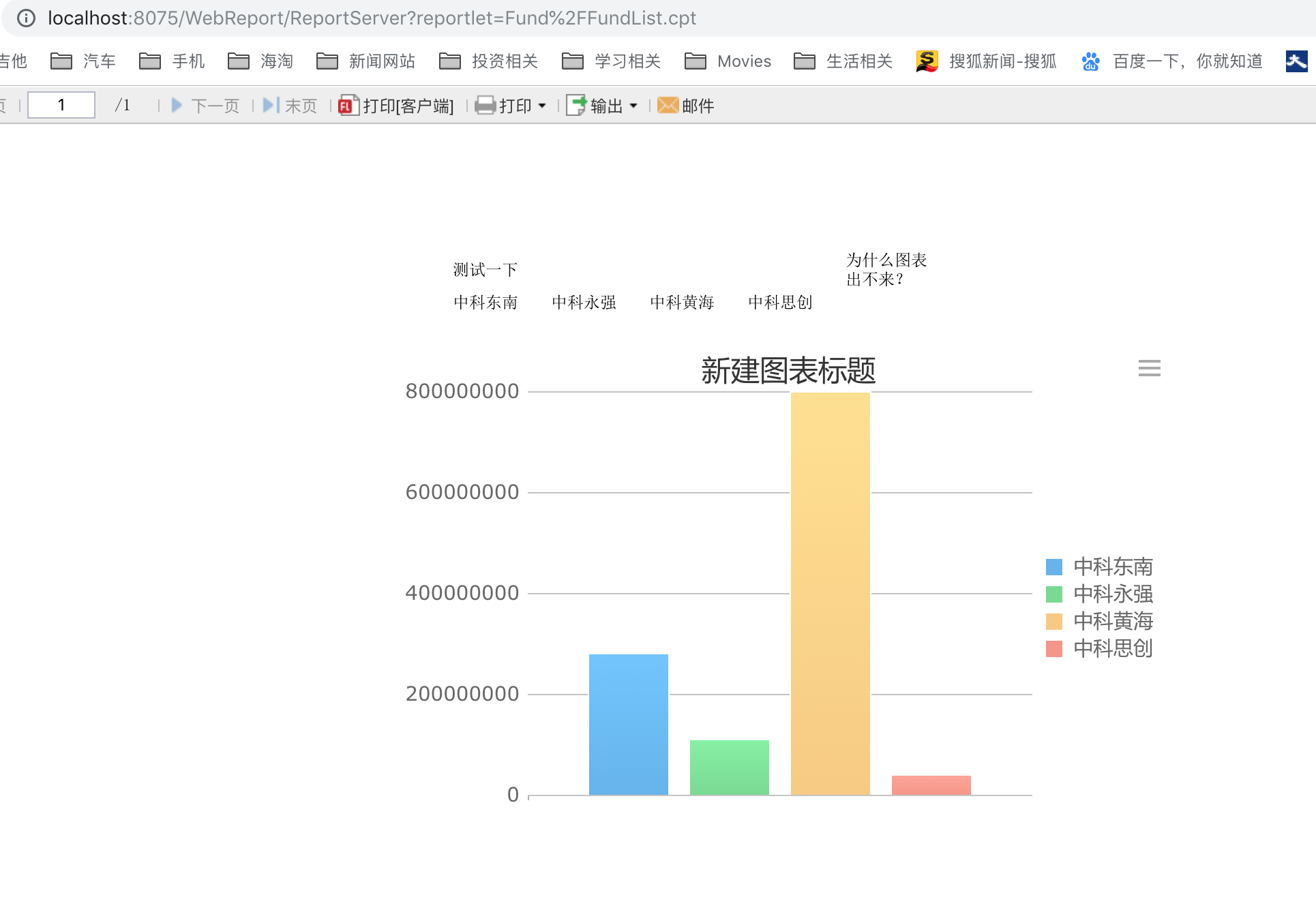Open the Movies bookmark folder
Viewport: 1316px width, 897px height.
[728, 61]
